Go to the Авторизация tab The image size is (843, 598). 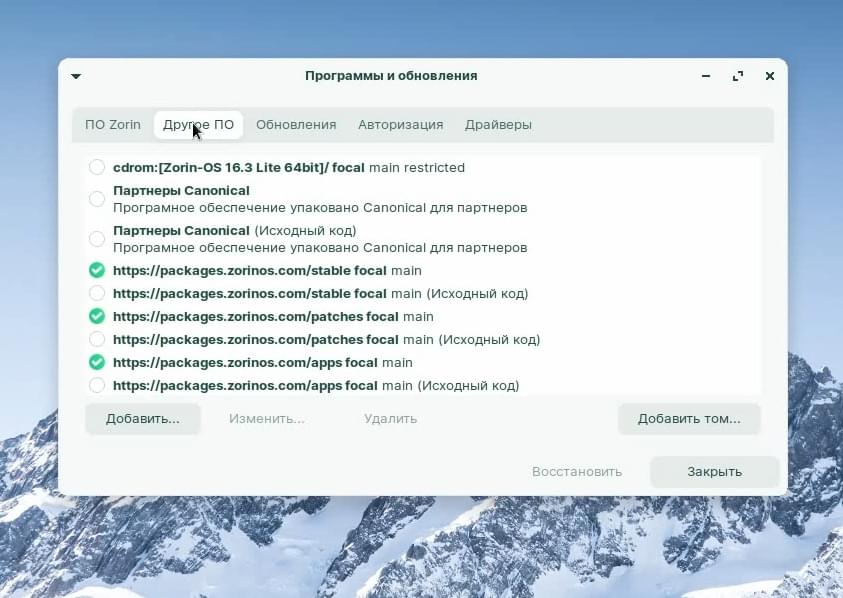click(x=401, y=125)
